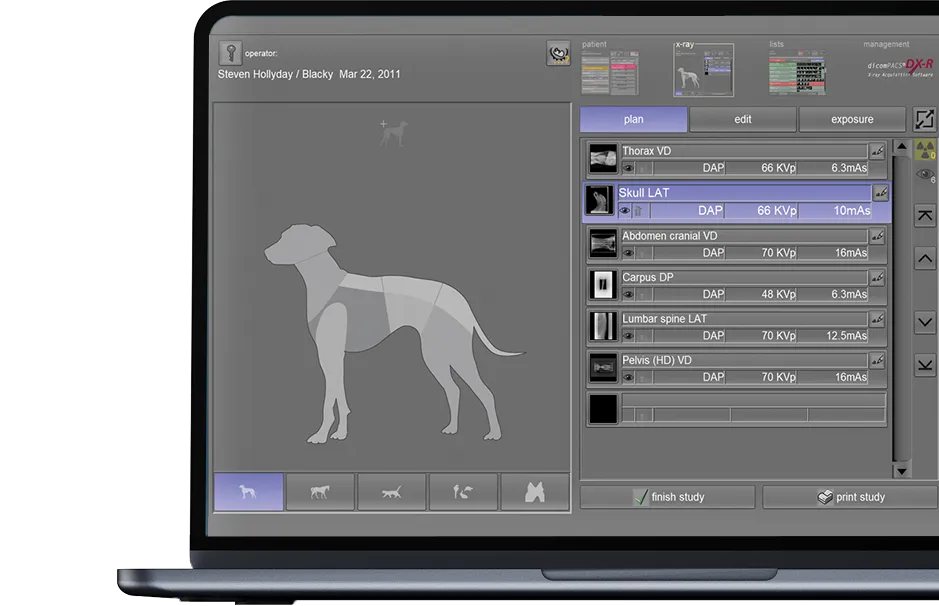Select the standing dog species button
The width and height of the screenshot is (939, 606).
[x=248, y=492]
